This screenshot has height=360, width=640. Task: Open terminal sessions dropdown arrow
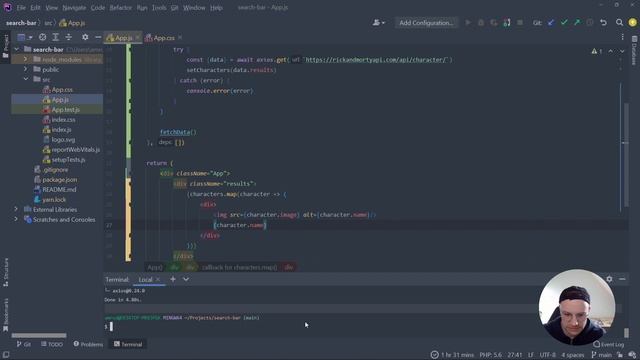point(186,279)
